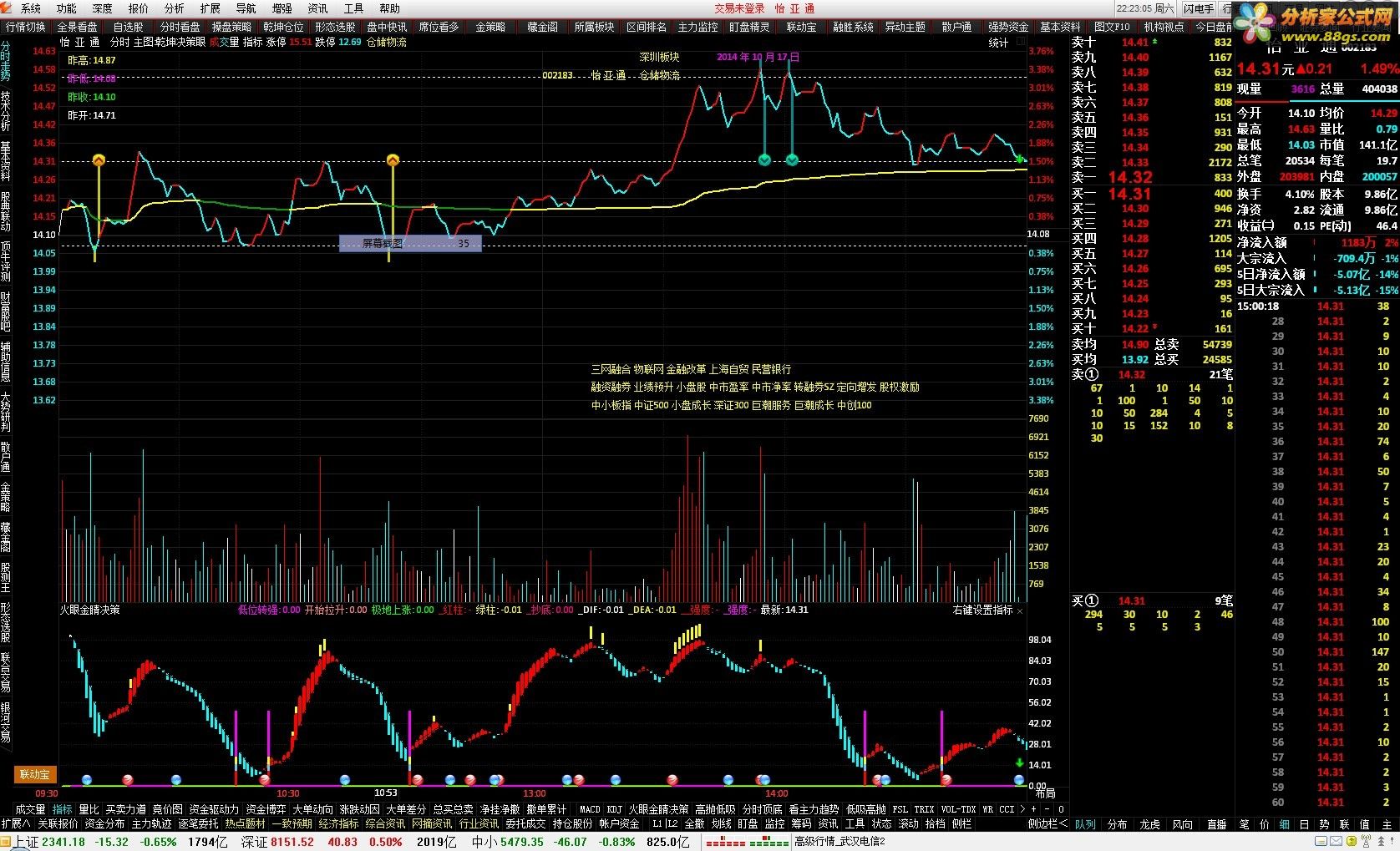This screenshot has width=1400, height=851.
Task: Collapse the 侧边栏< sidebar
Action: pos(1047,824)
